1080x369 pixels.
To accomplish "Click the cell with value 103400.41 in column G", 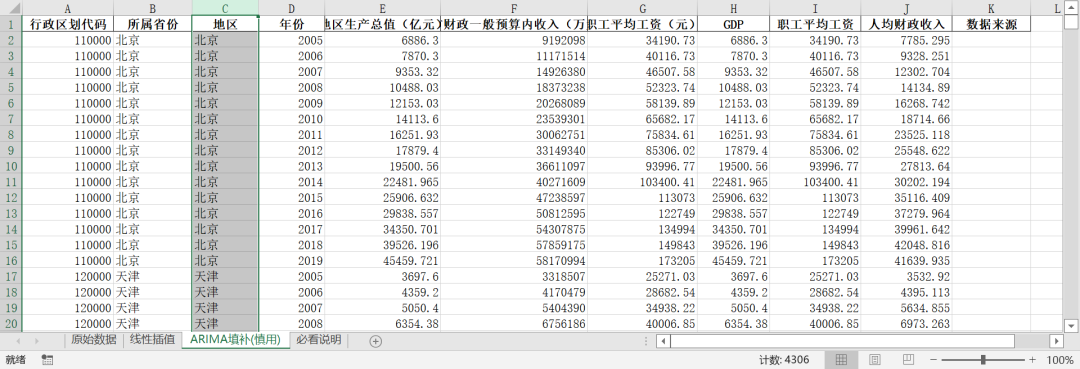I will (x=643, y=182).
